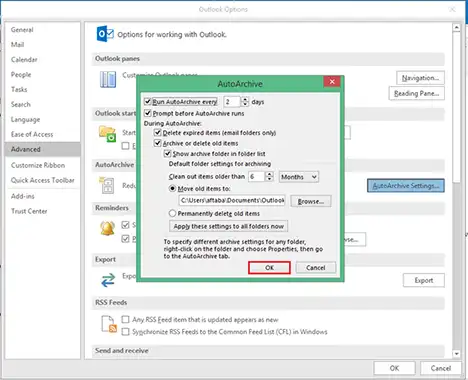Toggle Prompt before AutoArchive runs checkbox
Screen dimensions: 468x380
pyautogui.click(x=147, y=113)
